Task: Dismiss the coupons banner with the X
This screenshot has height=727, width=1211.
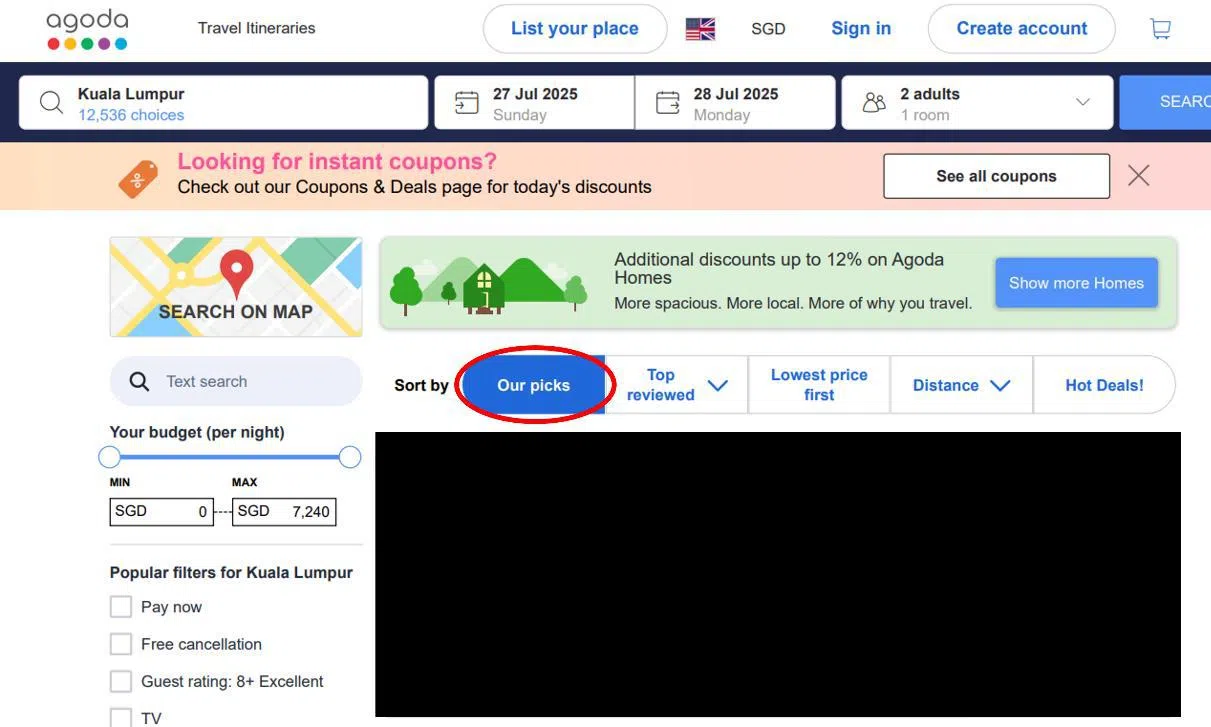Action: coord(1138,176)
